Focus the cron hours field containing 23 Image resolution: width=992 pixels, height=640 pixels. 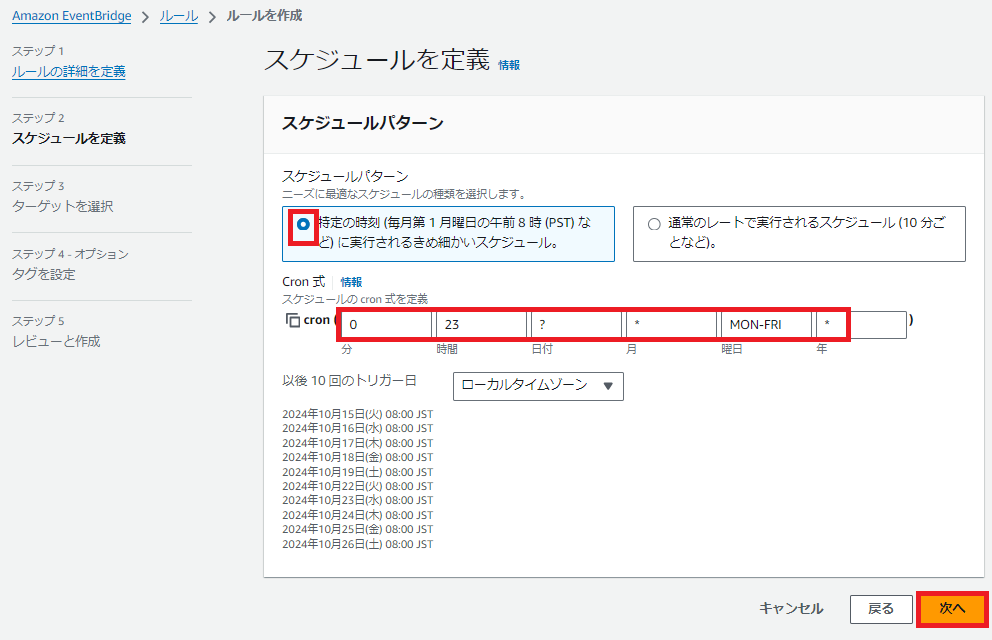click(481, 324)
